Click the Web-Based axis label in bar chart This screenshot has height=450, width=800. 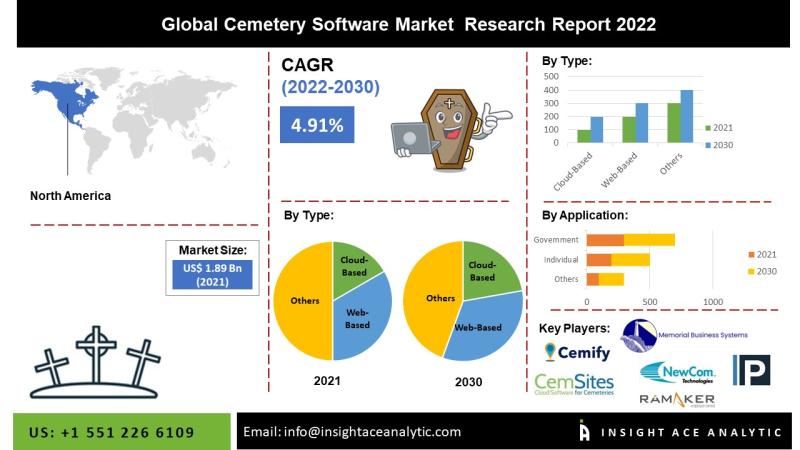619,170
